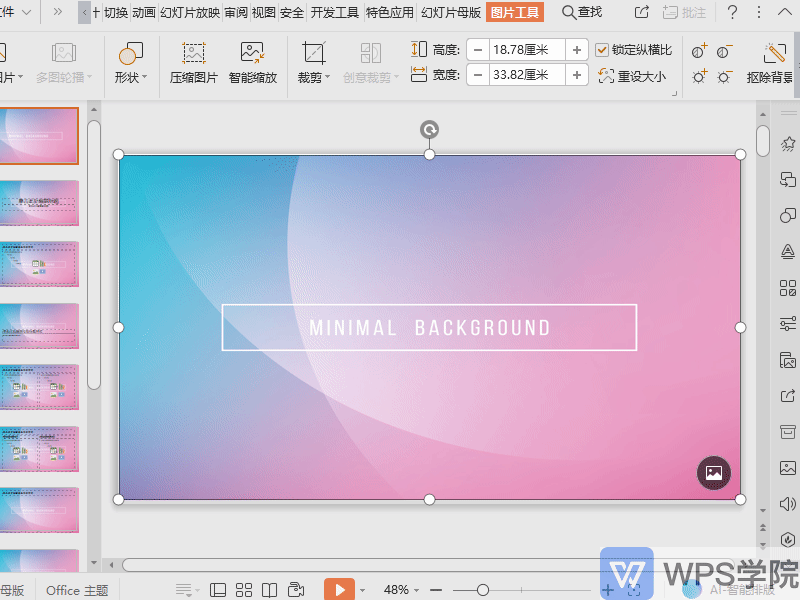Viewport: 800px width, 600px height.
Task: Open the 压缩图片 compress picture tool
Action: click(x=193, y=63)
